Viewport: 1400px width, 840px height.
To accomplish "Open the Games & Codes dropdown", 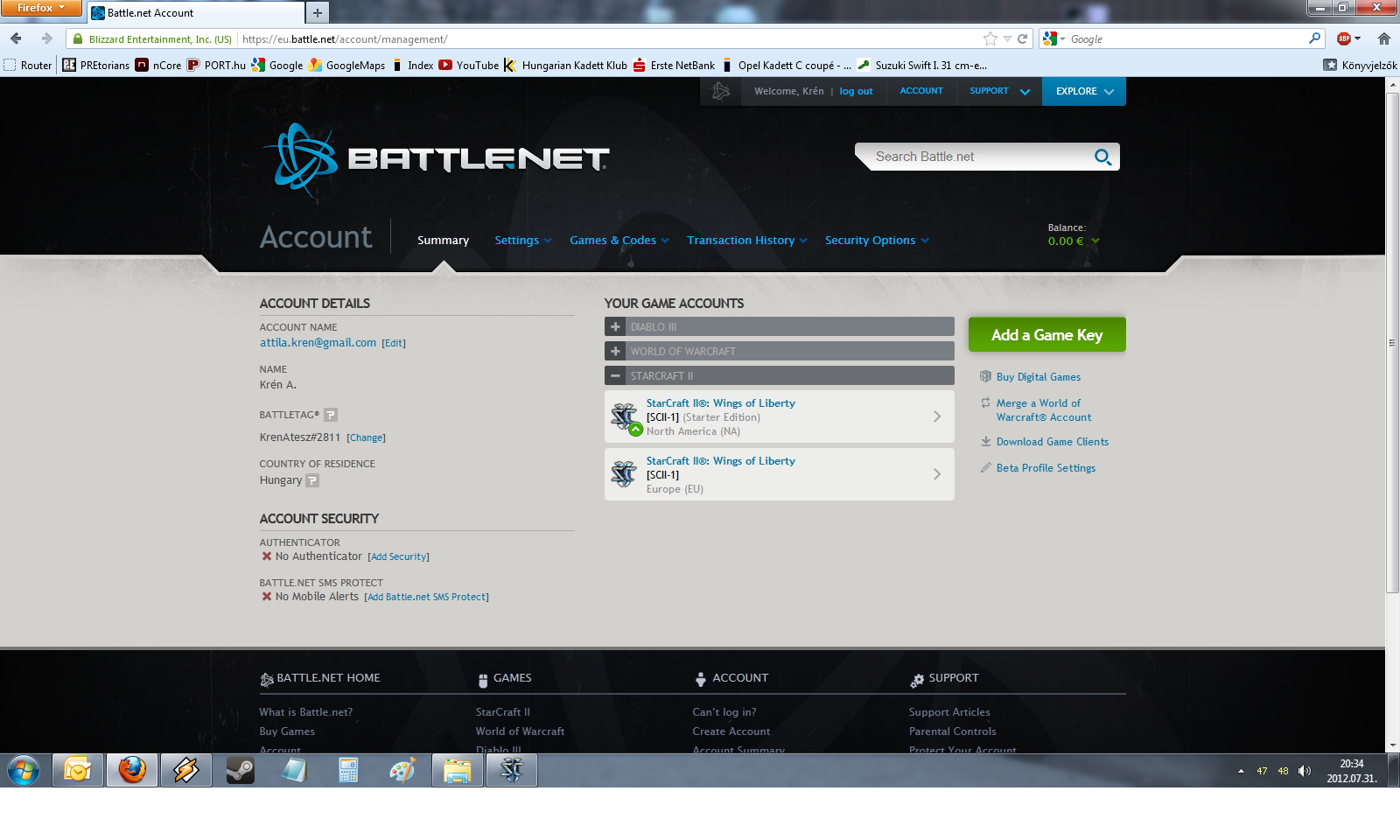I will tap(619, 241).
